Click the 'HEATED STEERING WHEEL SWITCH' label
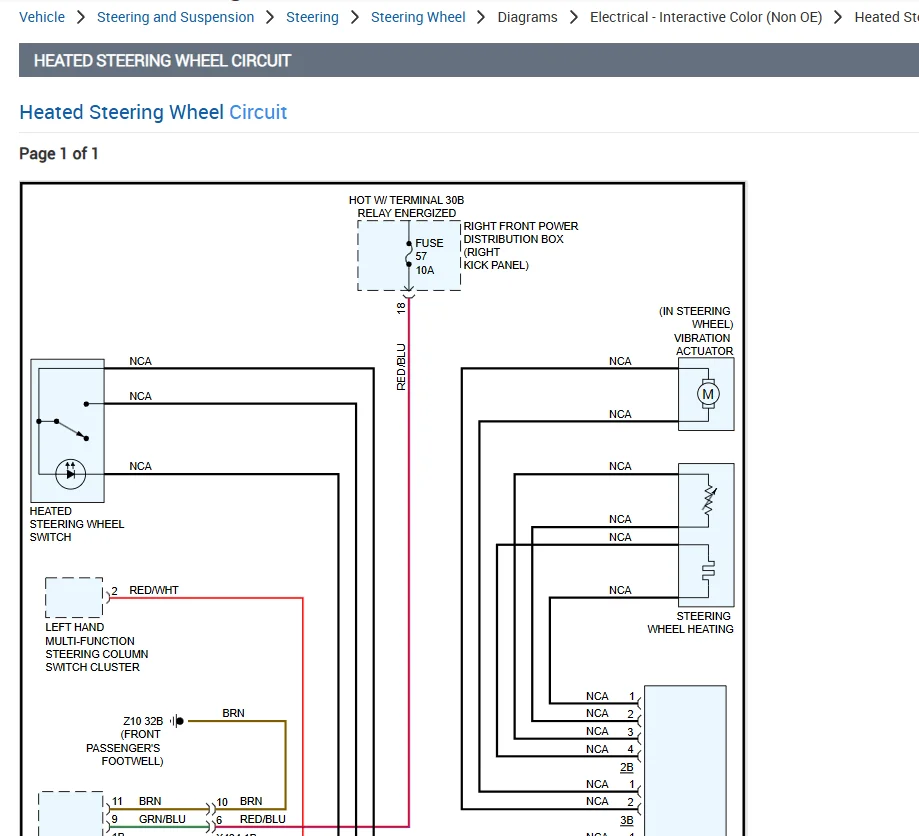This screenshot has height=836, width=919. (x=77, y=524)
